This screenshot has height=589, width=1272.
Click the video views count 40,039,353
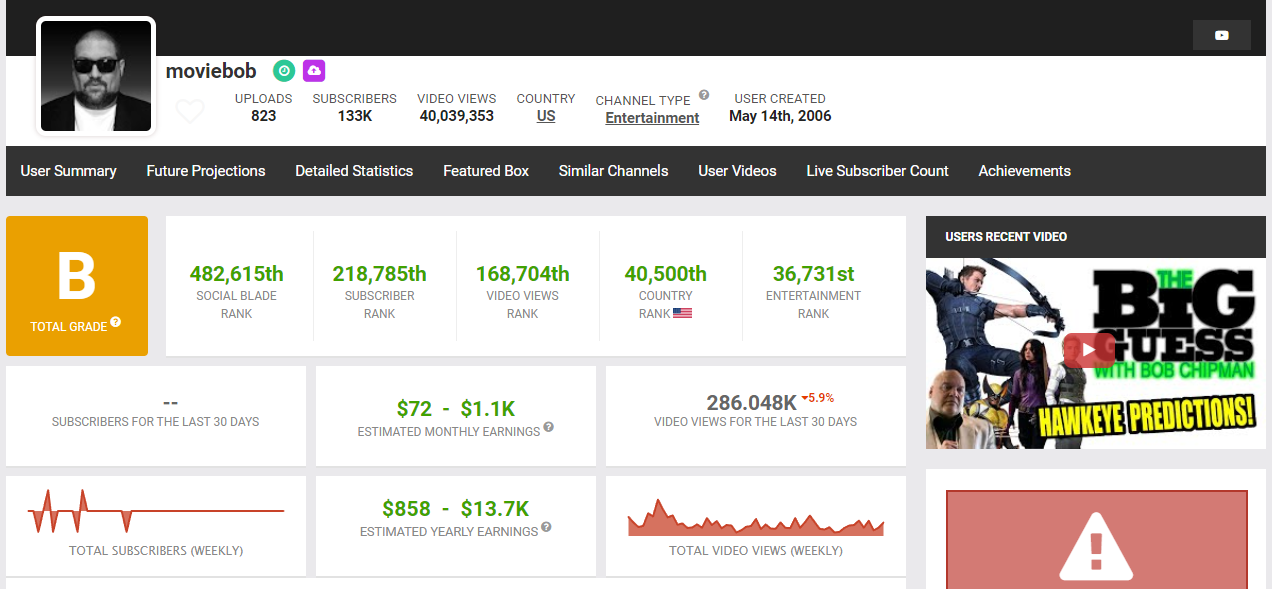click(x=457, y=116)
